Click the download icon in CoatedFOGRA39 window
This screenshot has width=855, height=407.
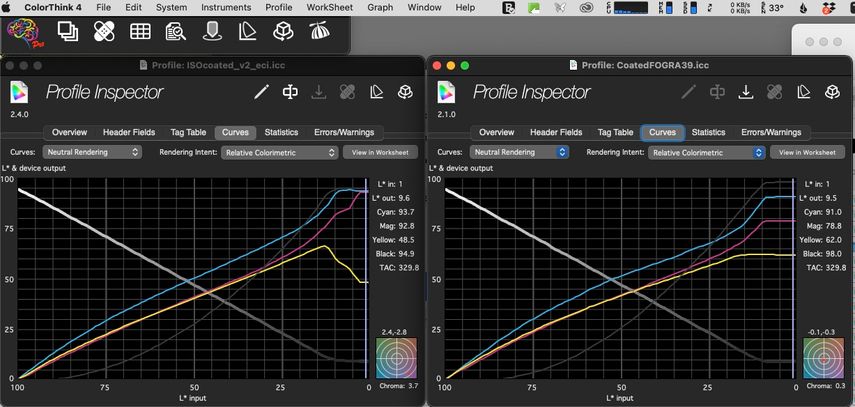click(x=745, y=92)
